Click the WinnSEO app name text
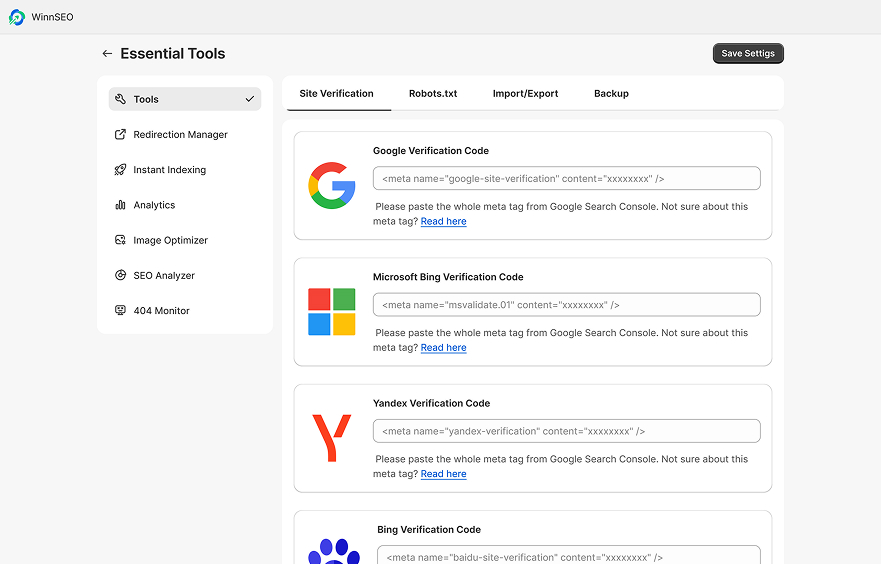 52,17
